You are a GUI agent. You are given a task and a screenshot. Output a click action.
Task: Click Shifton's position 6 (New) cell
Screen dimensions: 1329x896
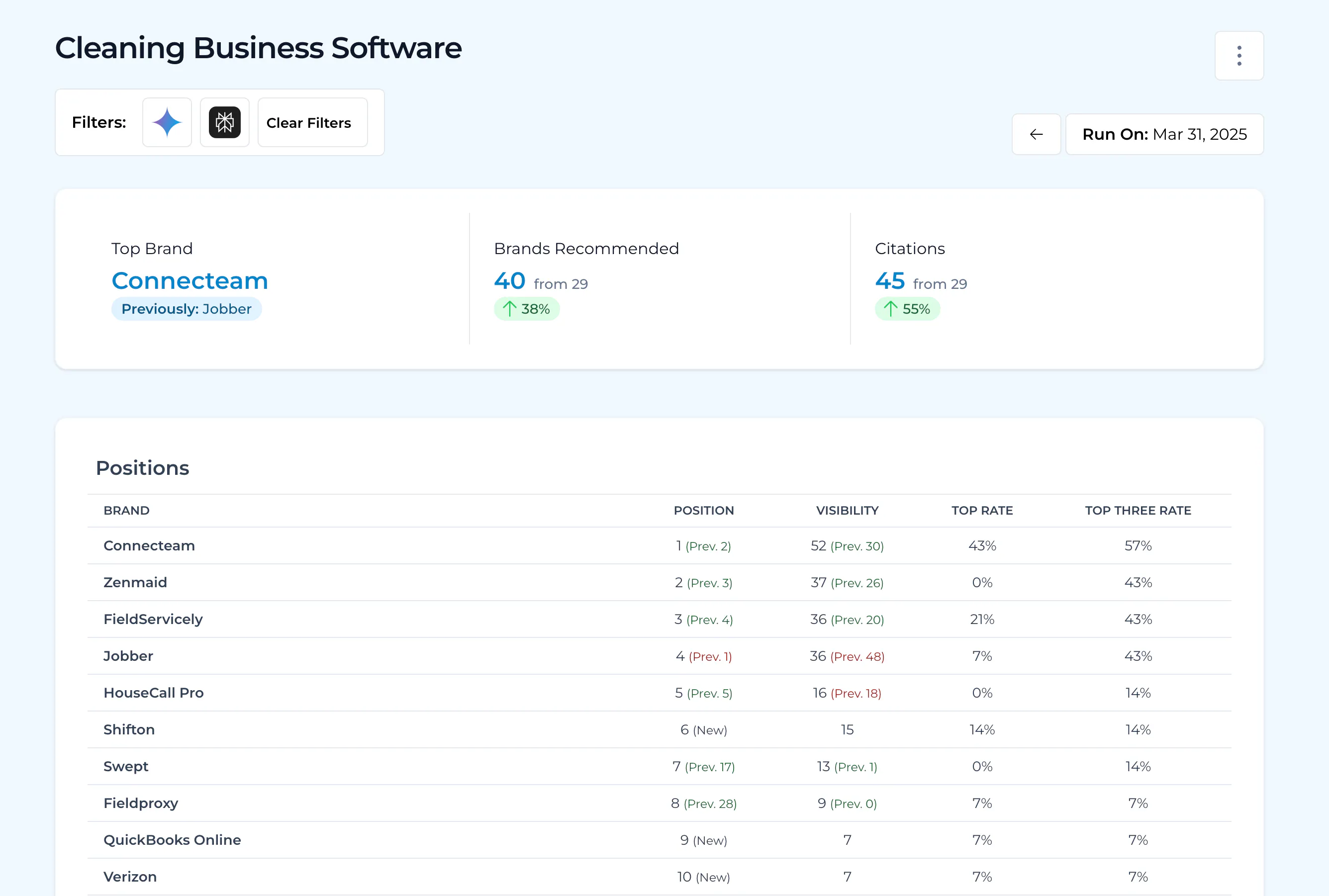[x=704, y=730]
